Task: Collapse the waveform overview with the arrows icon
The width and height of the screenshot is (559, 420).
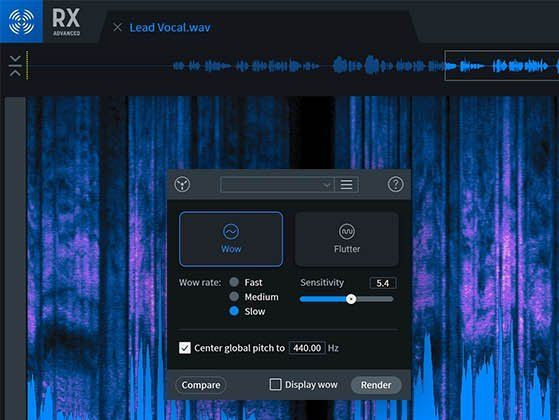Action: tap(15, 66)
